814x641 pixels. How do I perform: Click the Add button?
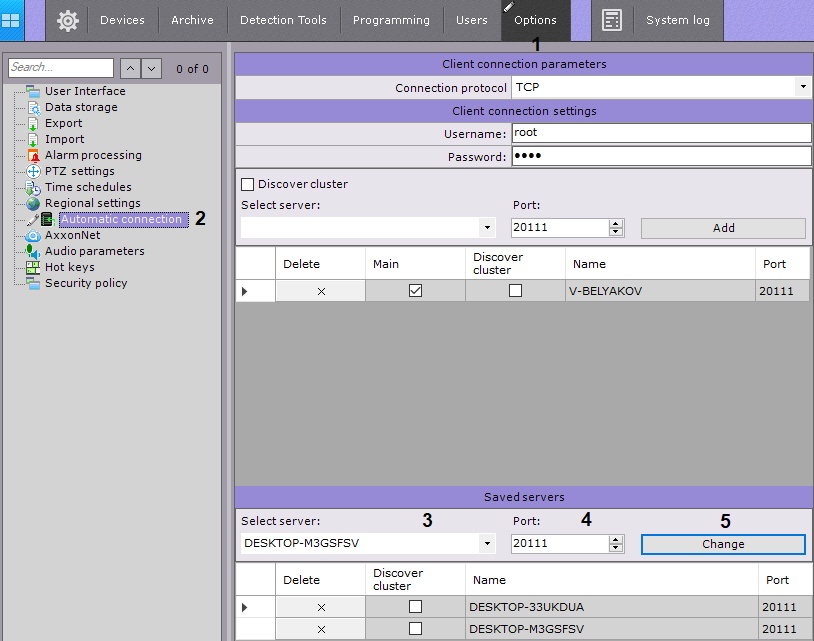coord(723,228)
